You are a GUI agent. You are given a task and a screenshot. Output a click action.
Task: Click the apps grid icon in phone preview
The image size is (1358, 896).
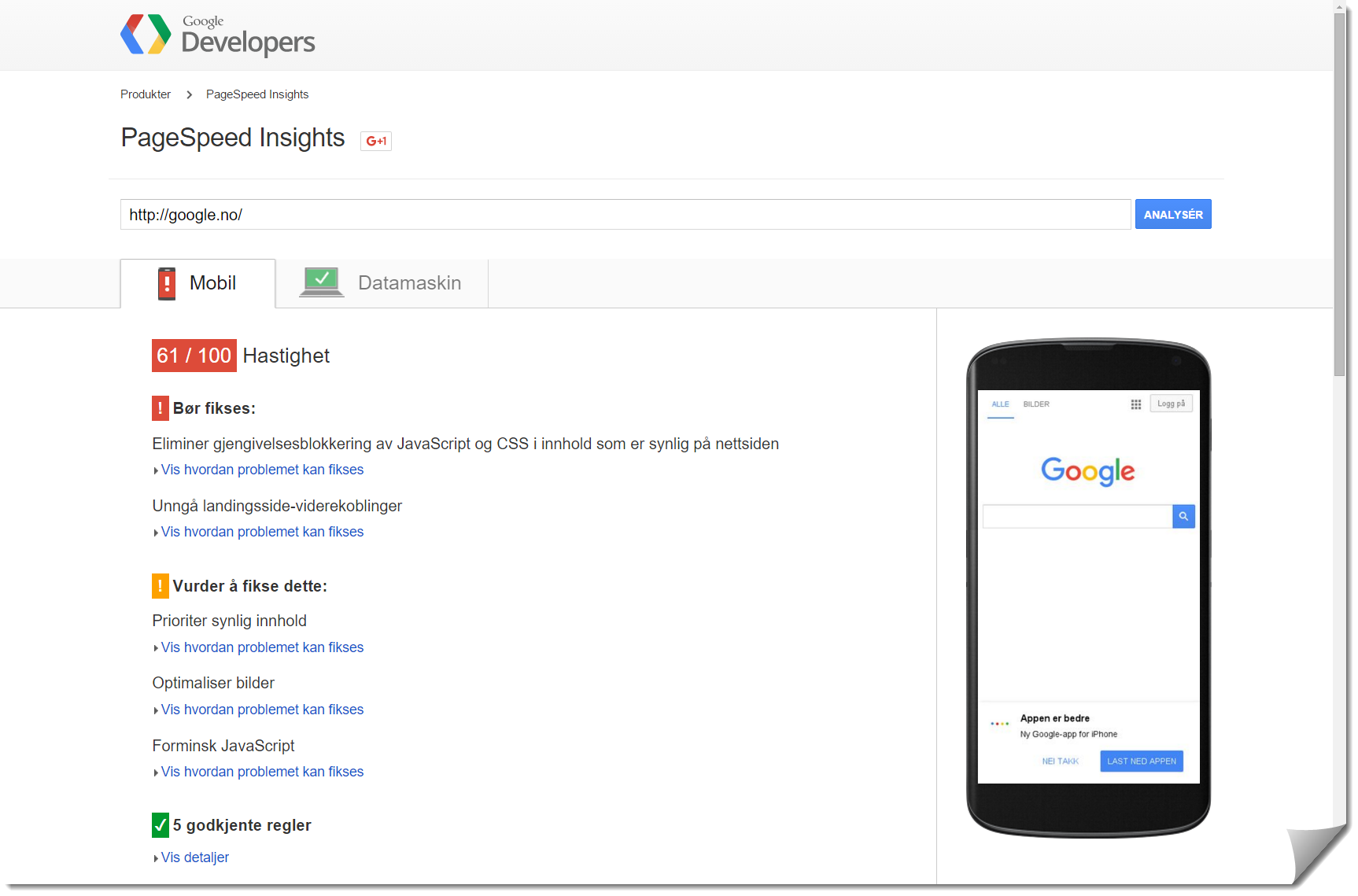tap(1136, 404)
